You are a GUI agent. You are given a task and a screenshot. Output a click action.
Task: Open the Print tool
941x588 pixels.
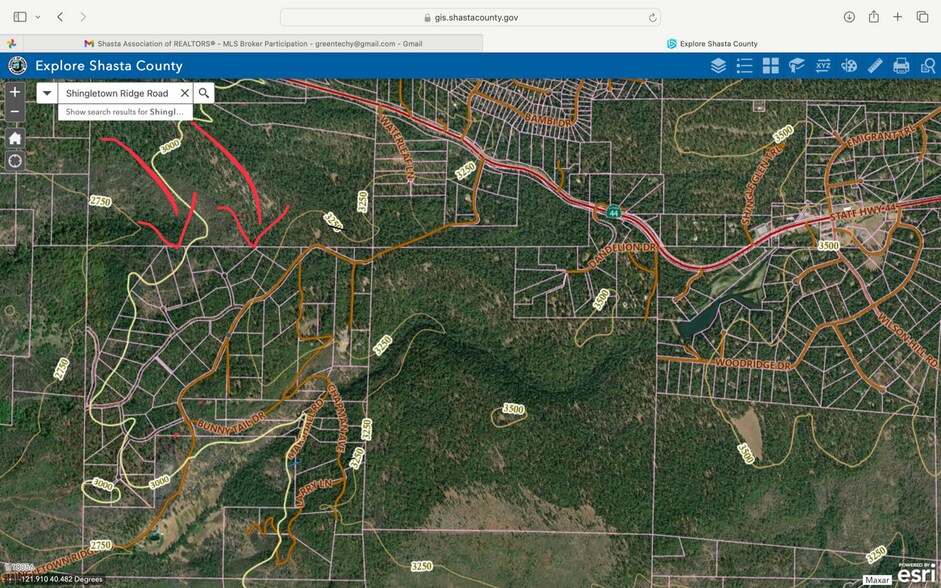902,65
